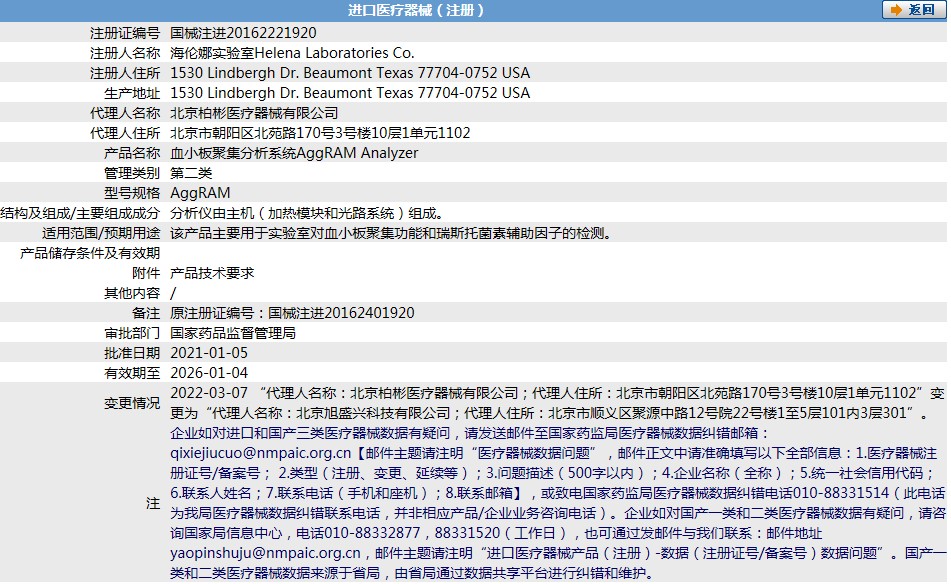The height and width of the screenshot is (584, 951).
Task: Select model value AggRAM
Action: (200, 193)
